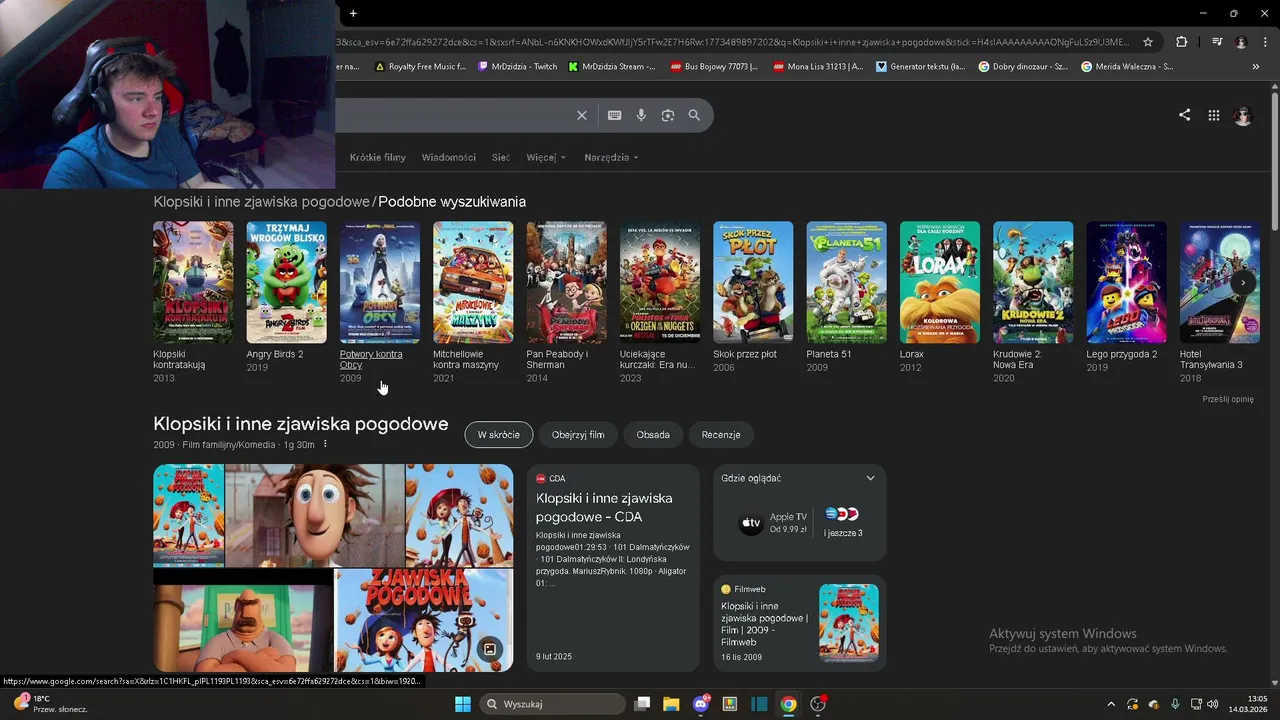
Task: Open the on-screen keyboard icon in search box
Action: pyautogui.click(x=614, y=115)
